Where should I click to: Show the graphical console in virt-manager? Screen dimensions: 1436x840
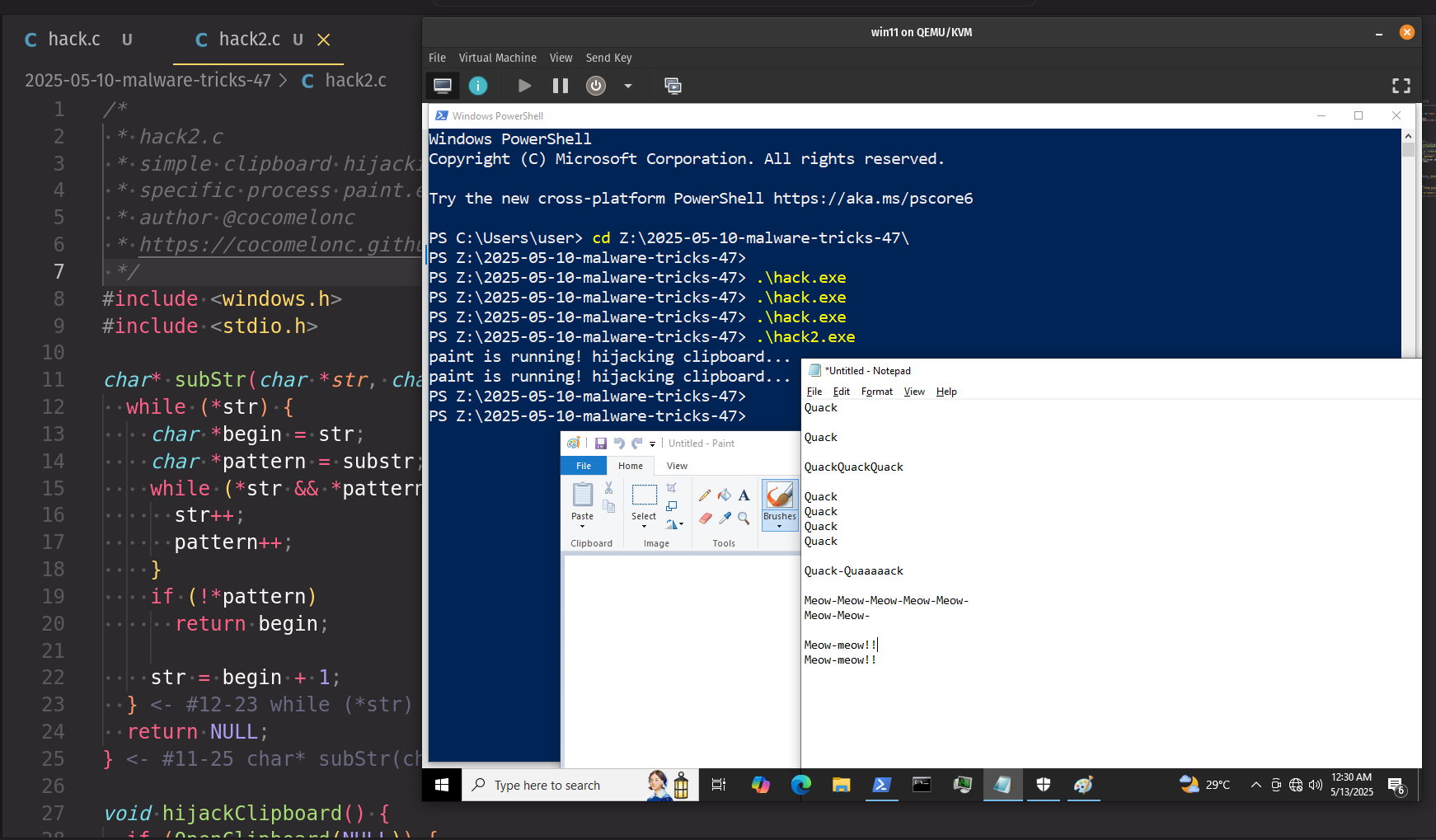[443, 86]
